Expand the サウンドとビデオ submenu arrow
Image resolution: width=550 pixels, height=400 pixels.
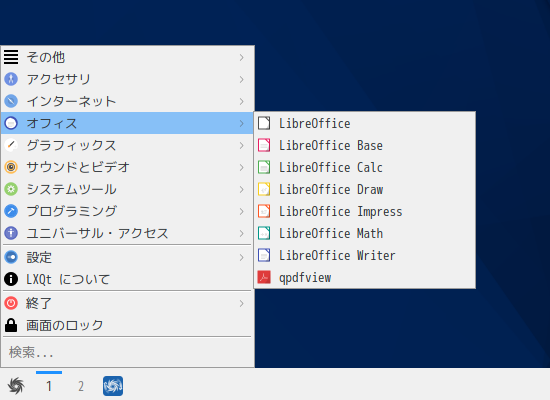[241, 167]
